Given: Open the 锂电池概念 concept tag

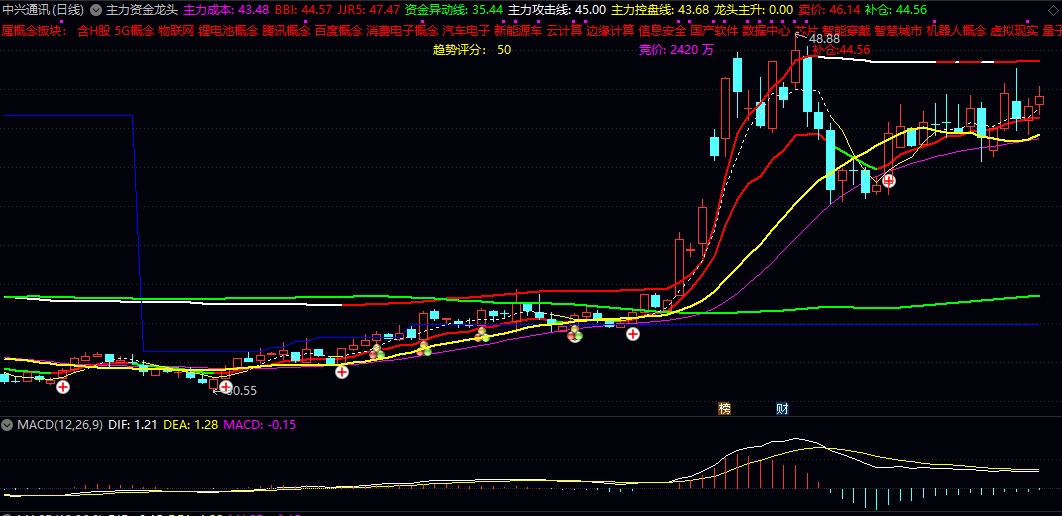Looking at the screenshot, I should point(228,30).
